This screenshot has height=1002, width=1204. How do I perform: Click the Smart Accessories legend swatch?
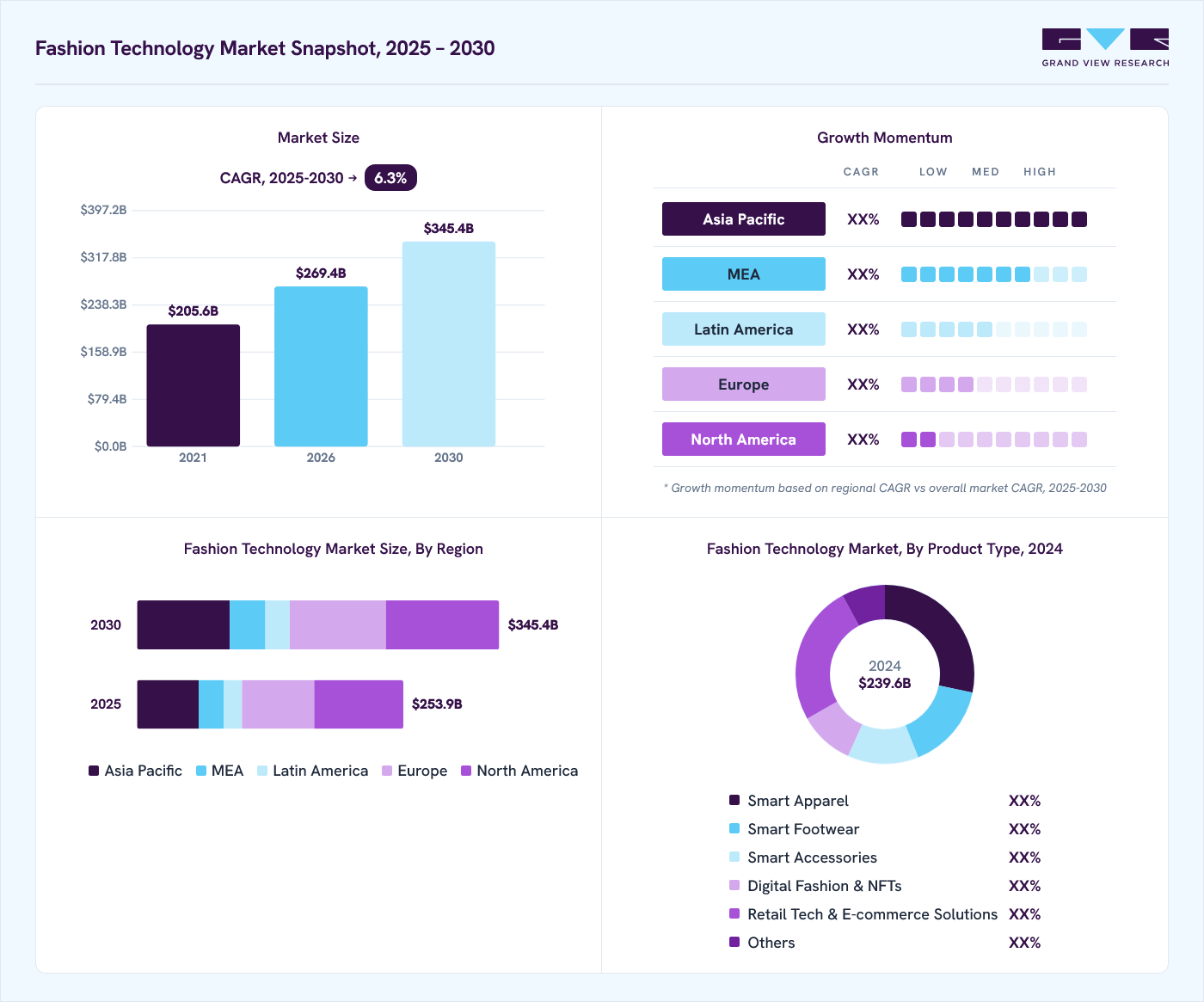[x=734, y=857]
